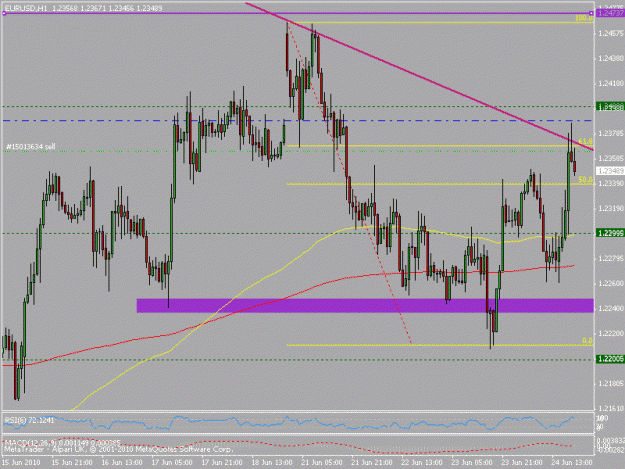The width and height of the screenshot is (625, 469).
Task: Select the magenta descending trendline
Action: pyautogui.click(x=419, y=76)
